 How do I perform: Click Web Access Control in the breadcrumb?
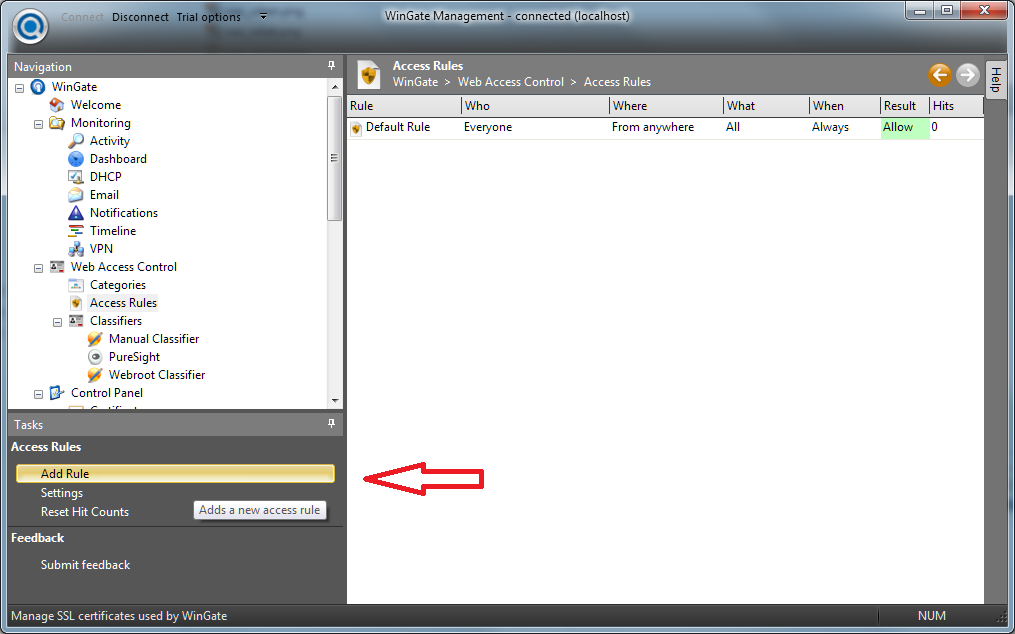tap(511, 82)
